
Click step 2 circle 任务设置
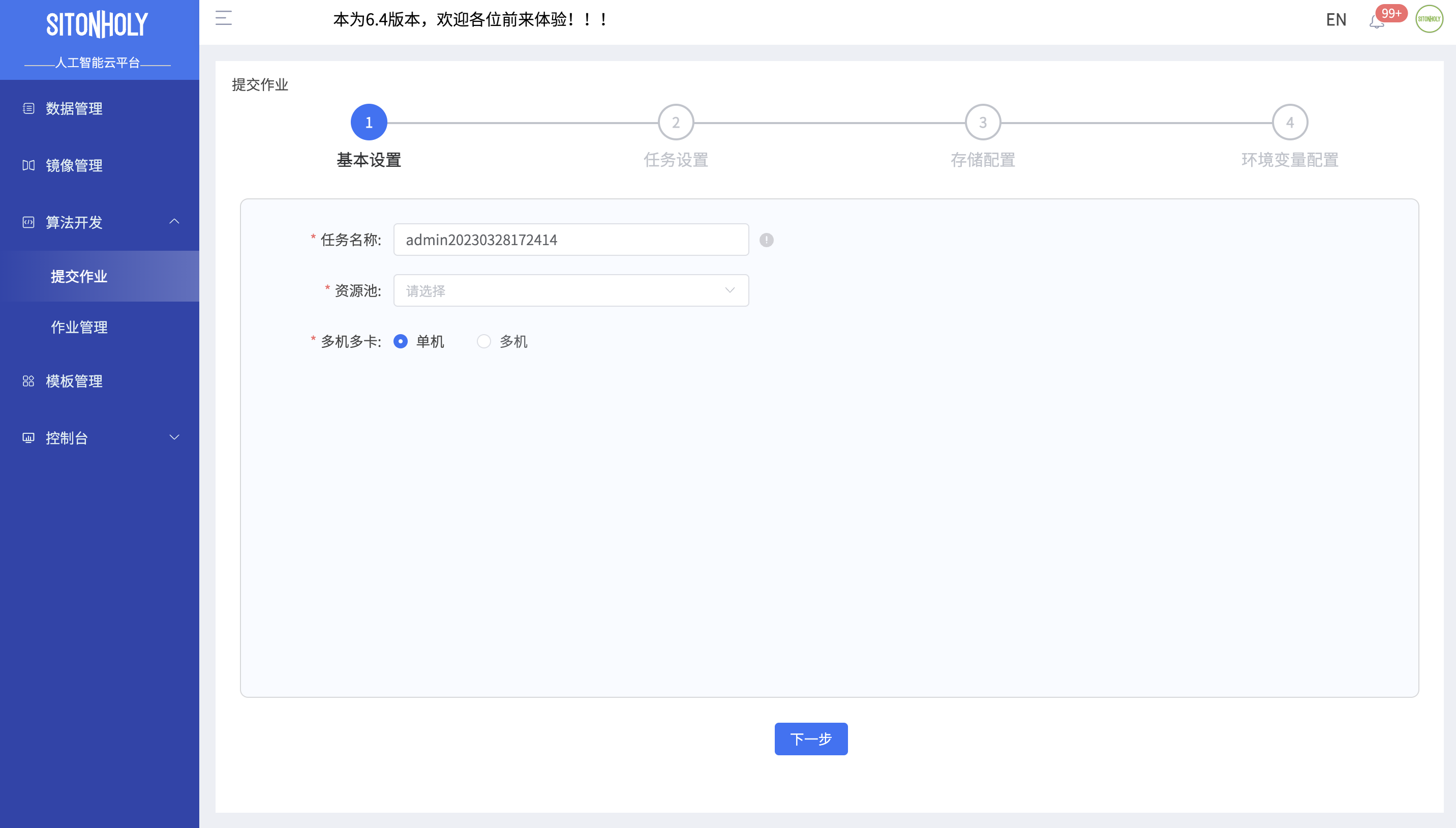(x=676, y=122)
